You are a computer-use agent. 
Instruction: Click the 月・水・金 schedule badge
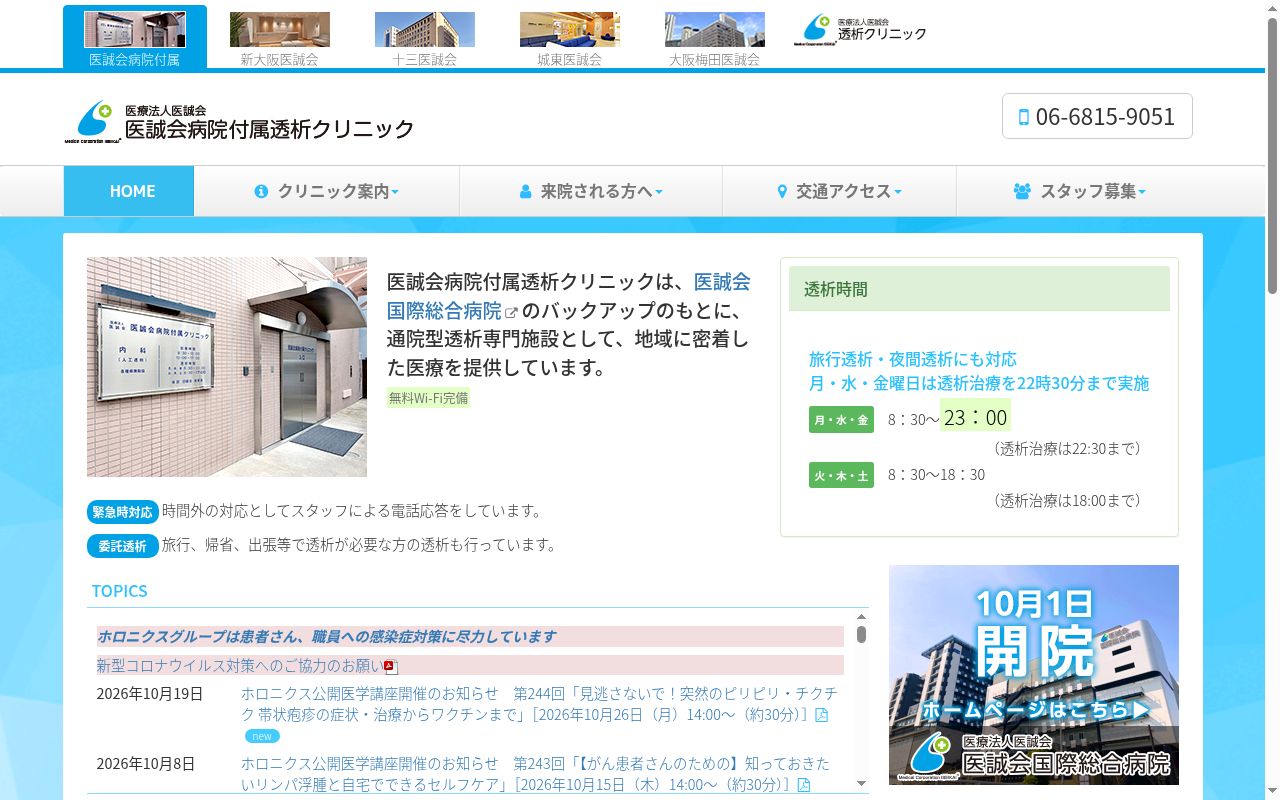point(841,420)
